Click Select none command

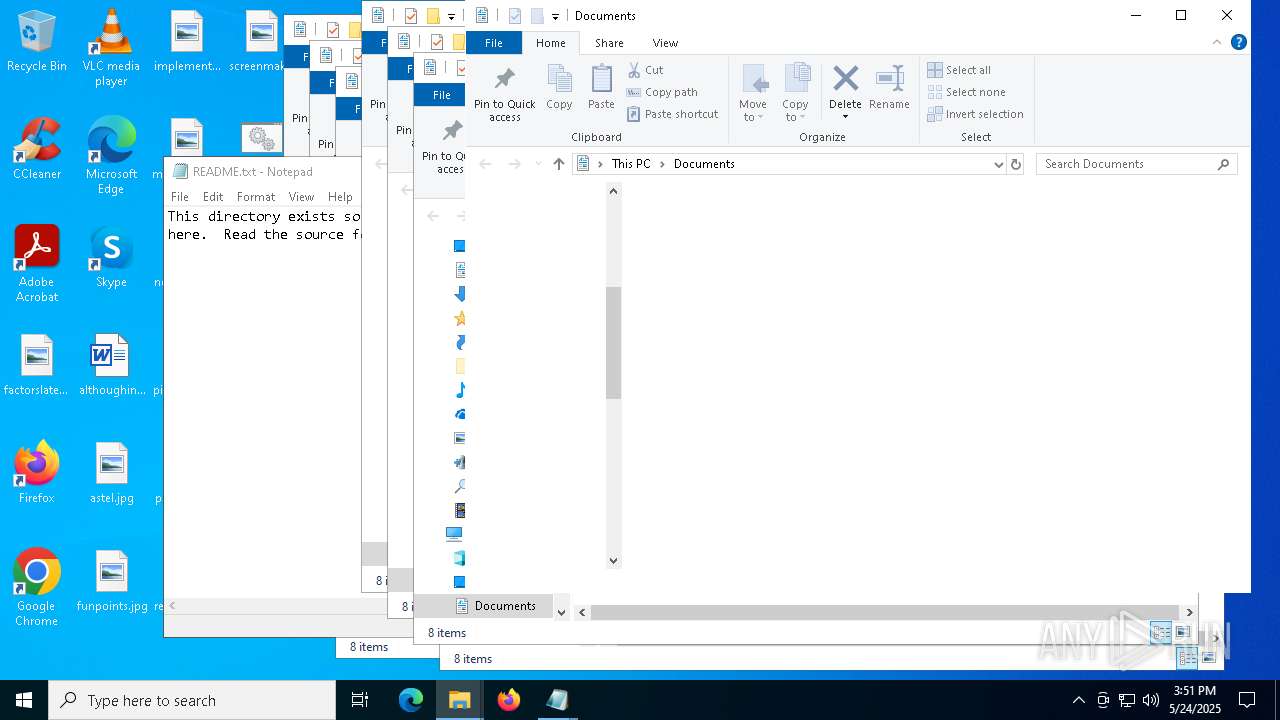[966, 92]
